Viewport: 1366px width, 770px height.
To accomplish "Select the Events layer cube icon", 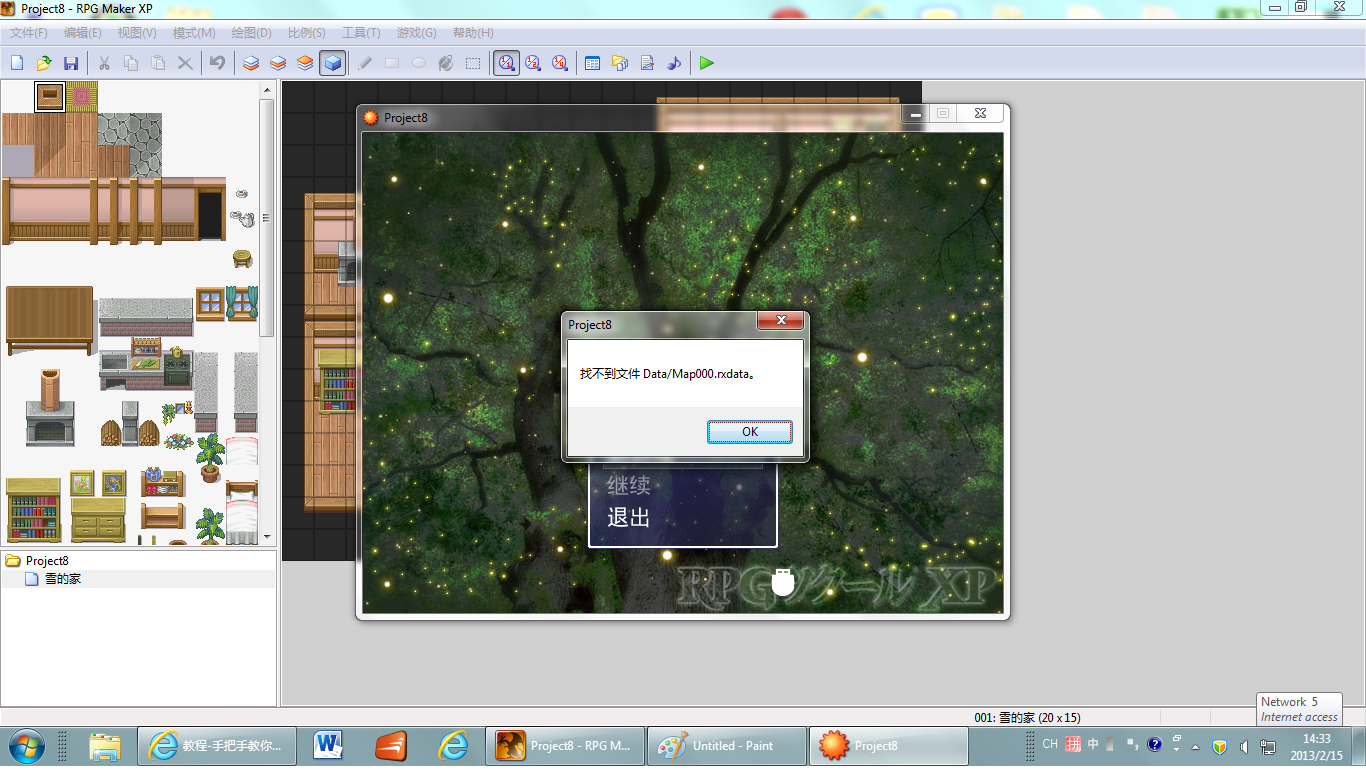I will (x=332, y=63).
